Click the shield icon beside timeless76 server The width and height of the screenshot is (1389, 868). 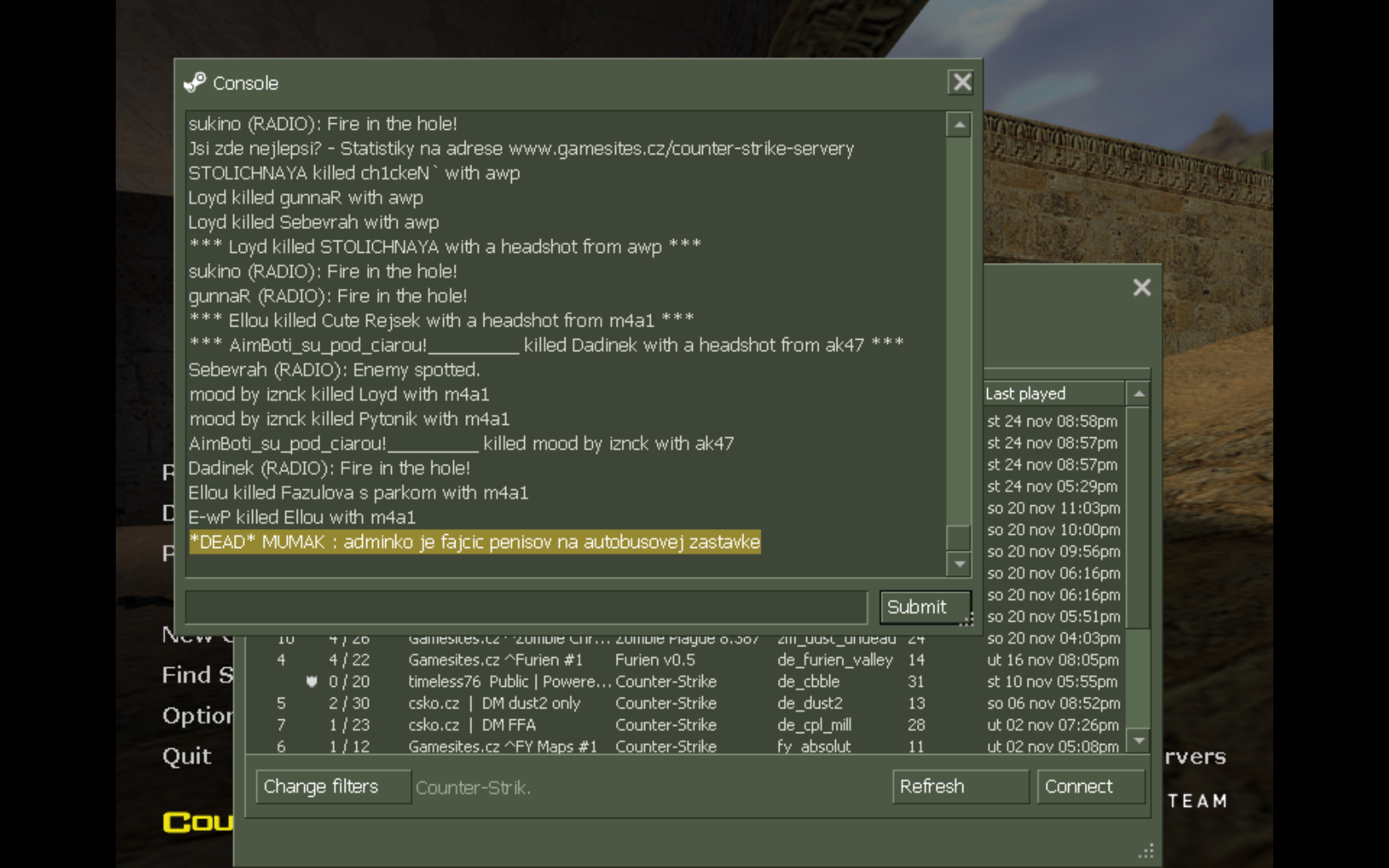pyautogui.click(x=312, y=682)
